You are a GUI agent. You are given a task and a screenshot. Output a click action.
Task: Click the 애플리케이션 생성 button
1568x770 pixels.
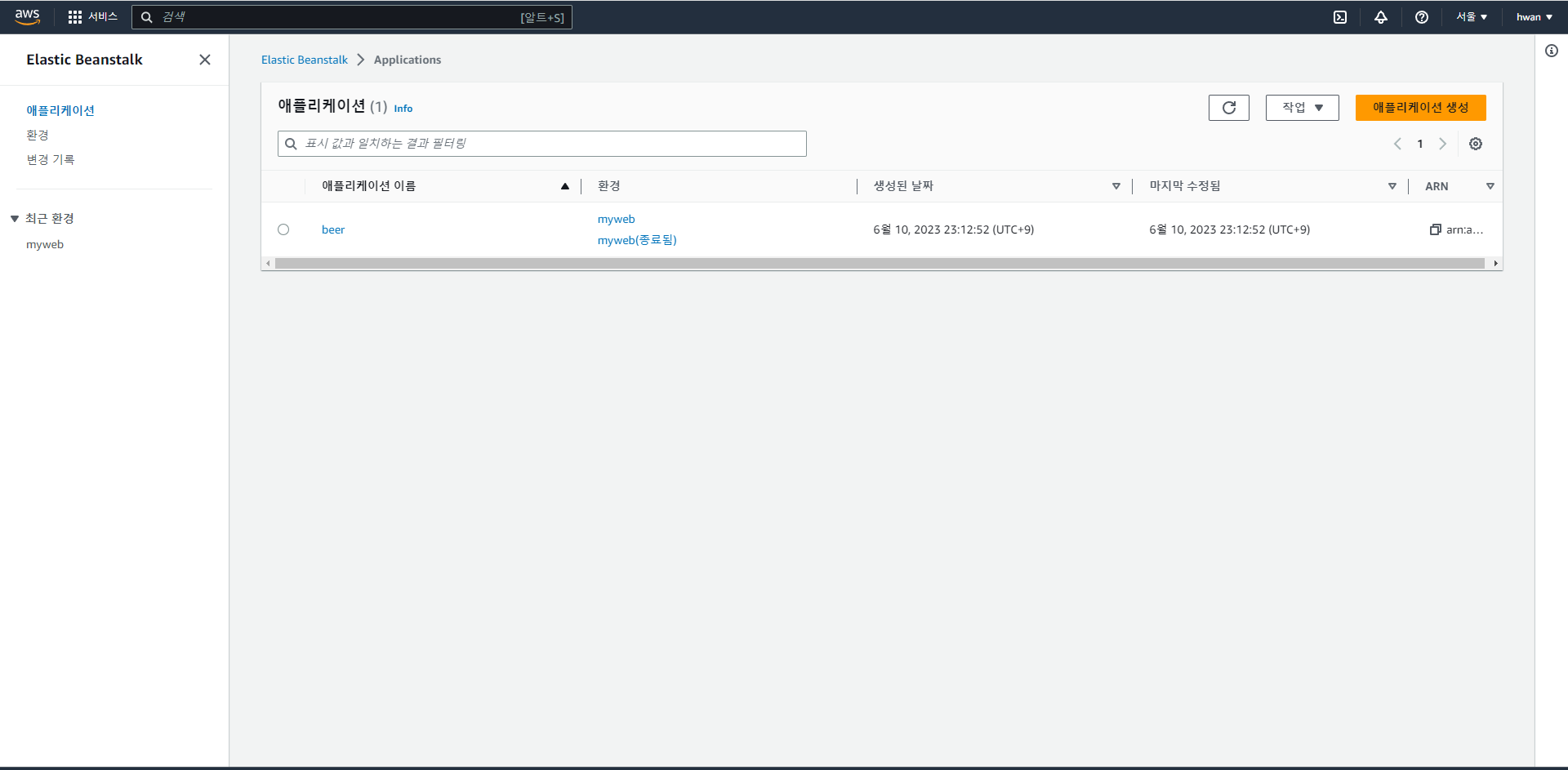(1421, 108)
